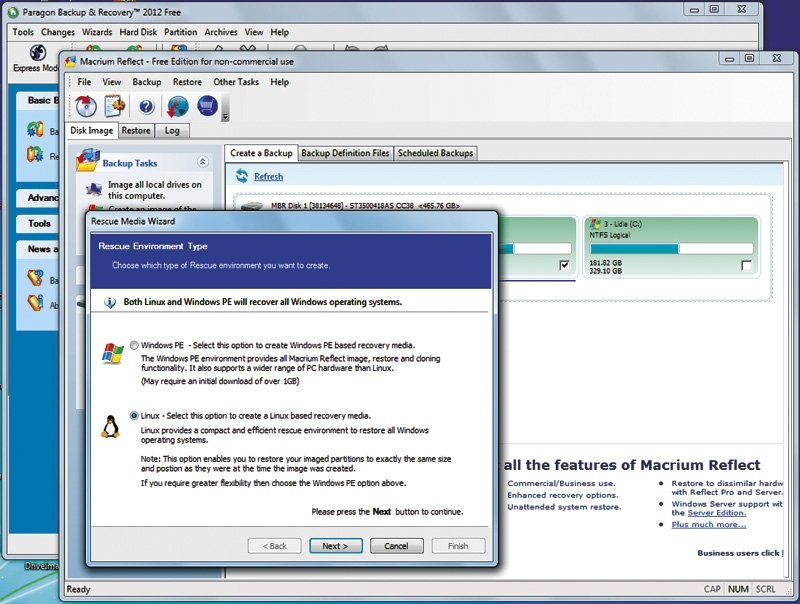
Task: Click Paragon's first icon under the News panel
Action: [x=35, y=278]
